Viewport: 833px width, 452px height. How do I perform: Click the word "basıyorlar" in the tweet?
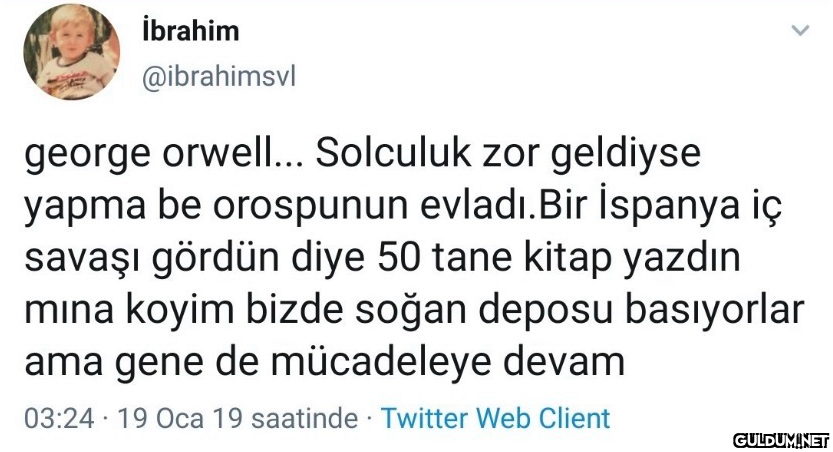point(717,310)
